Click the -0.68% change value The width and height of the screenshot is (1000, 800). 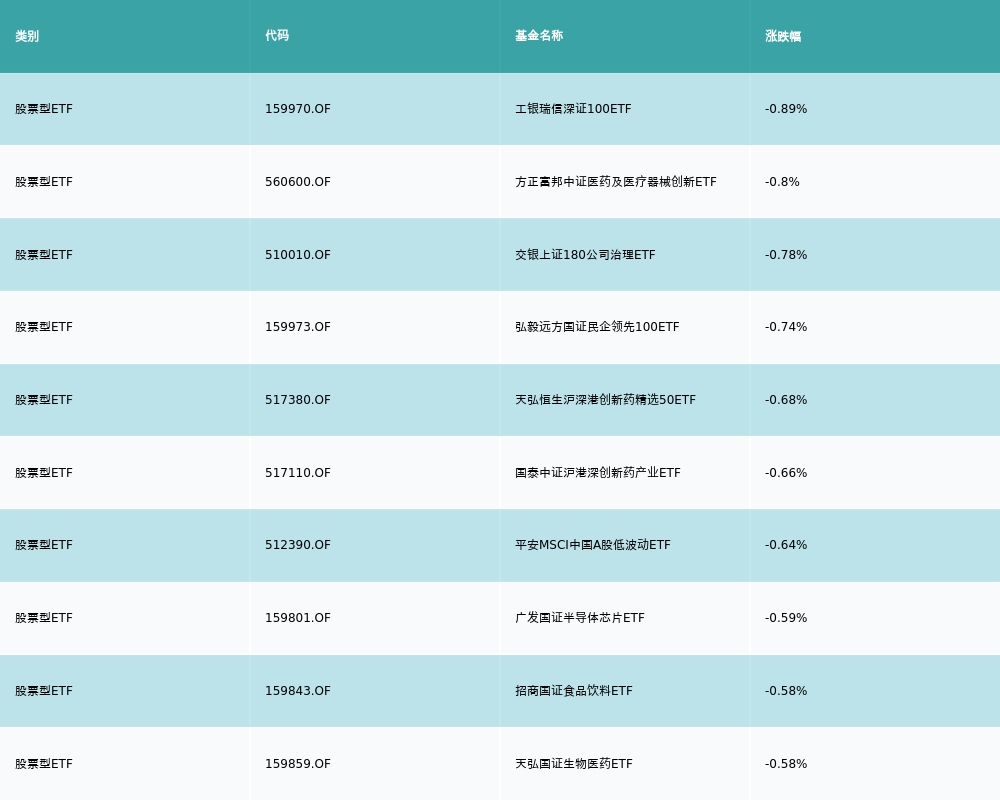pos(786,400)
